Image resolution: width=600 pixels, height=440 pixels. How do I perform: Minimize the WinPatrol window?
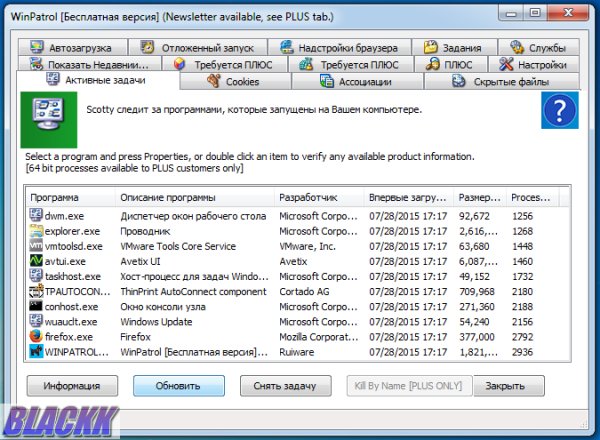pyautogui.click(x=511, y=13)
